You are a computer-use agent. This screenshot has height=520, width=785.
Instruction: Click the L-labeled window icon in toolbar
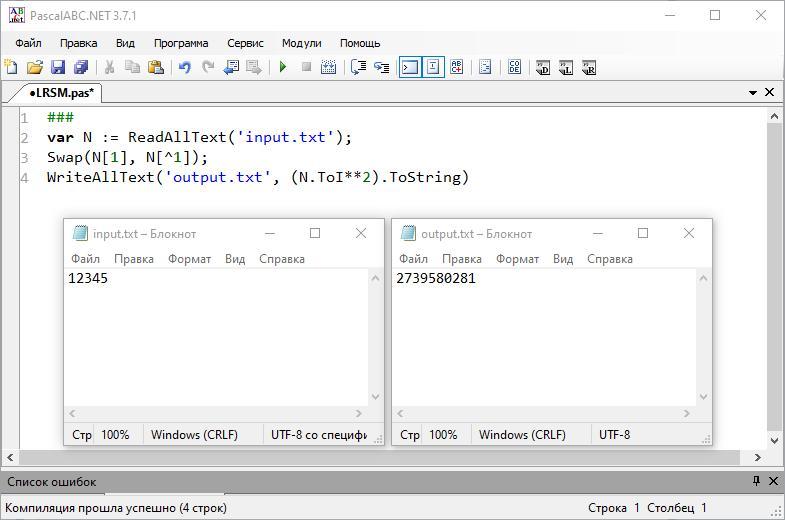(566, 68)
